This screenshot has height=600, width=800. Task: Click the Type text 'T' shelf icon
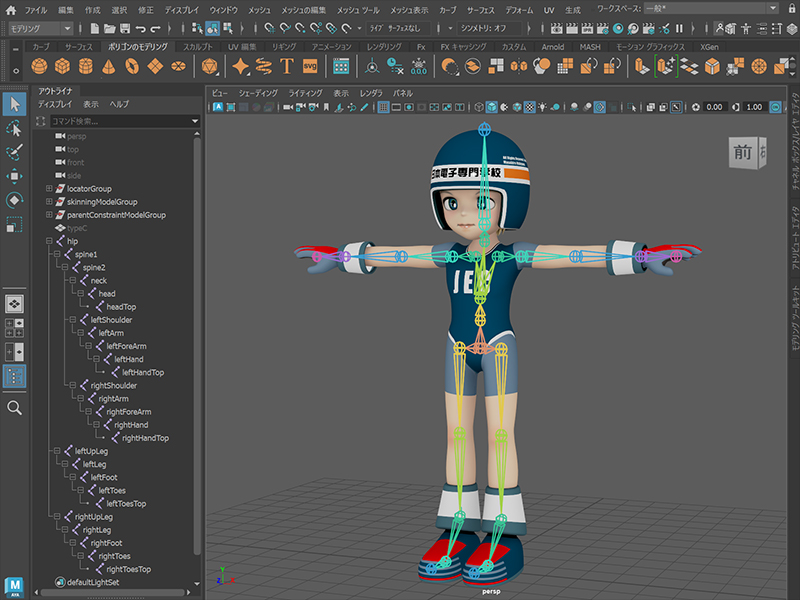pyautogui.click(x=287, y=66)
